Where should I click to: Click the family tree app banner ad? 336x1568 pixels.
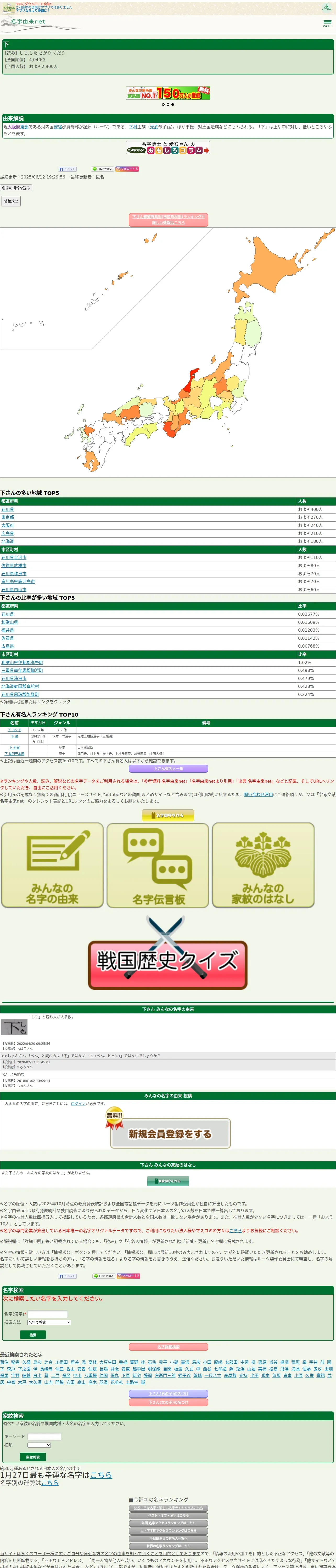(x=168, y=93)
